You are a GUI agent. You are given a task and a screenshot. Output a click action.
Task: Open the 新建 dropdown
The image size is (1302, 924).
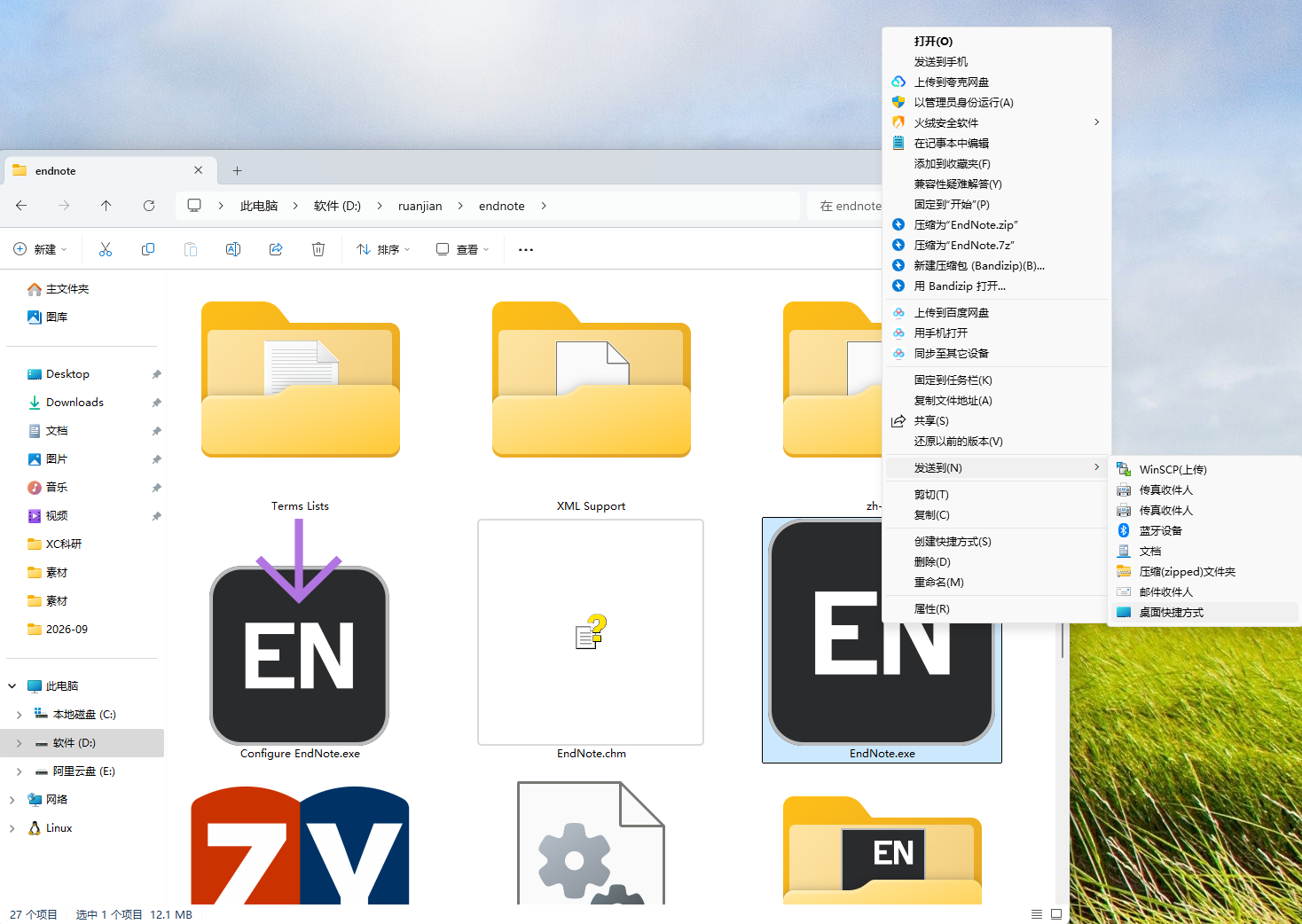pos(40,249)
